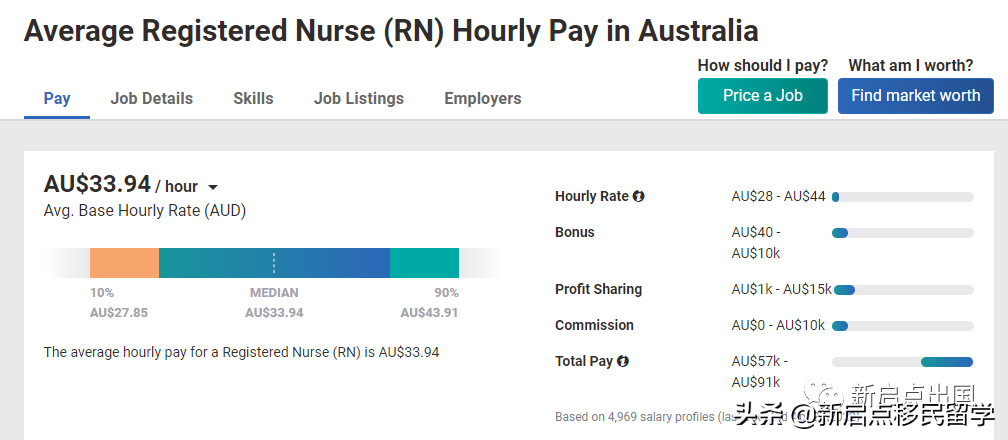Click the median marker on the pay bar

274,263
